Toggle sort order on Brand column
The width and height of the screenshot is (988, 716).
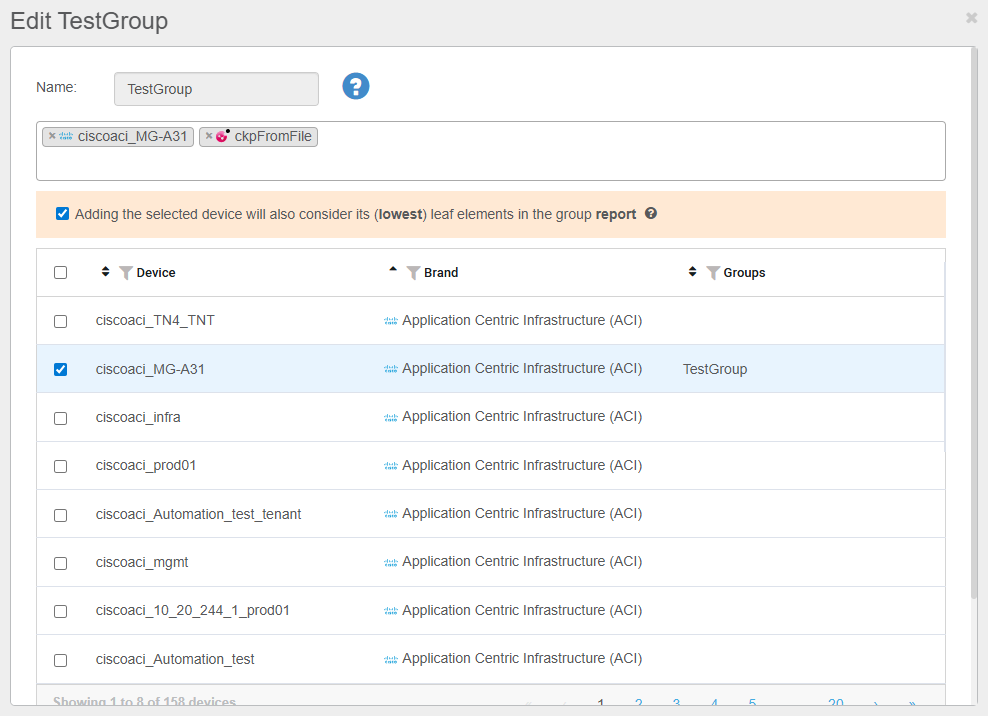click(x=393, y=271)
